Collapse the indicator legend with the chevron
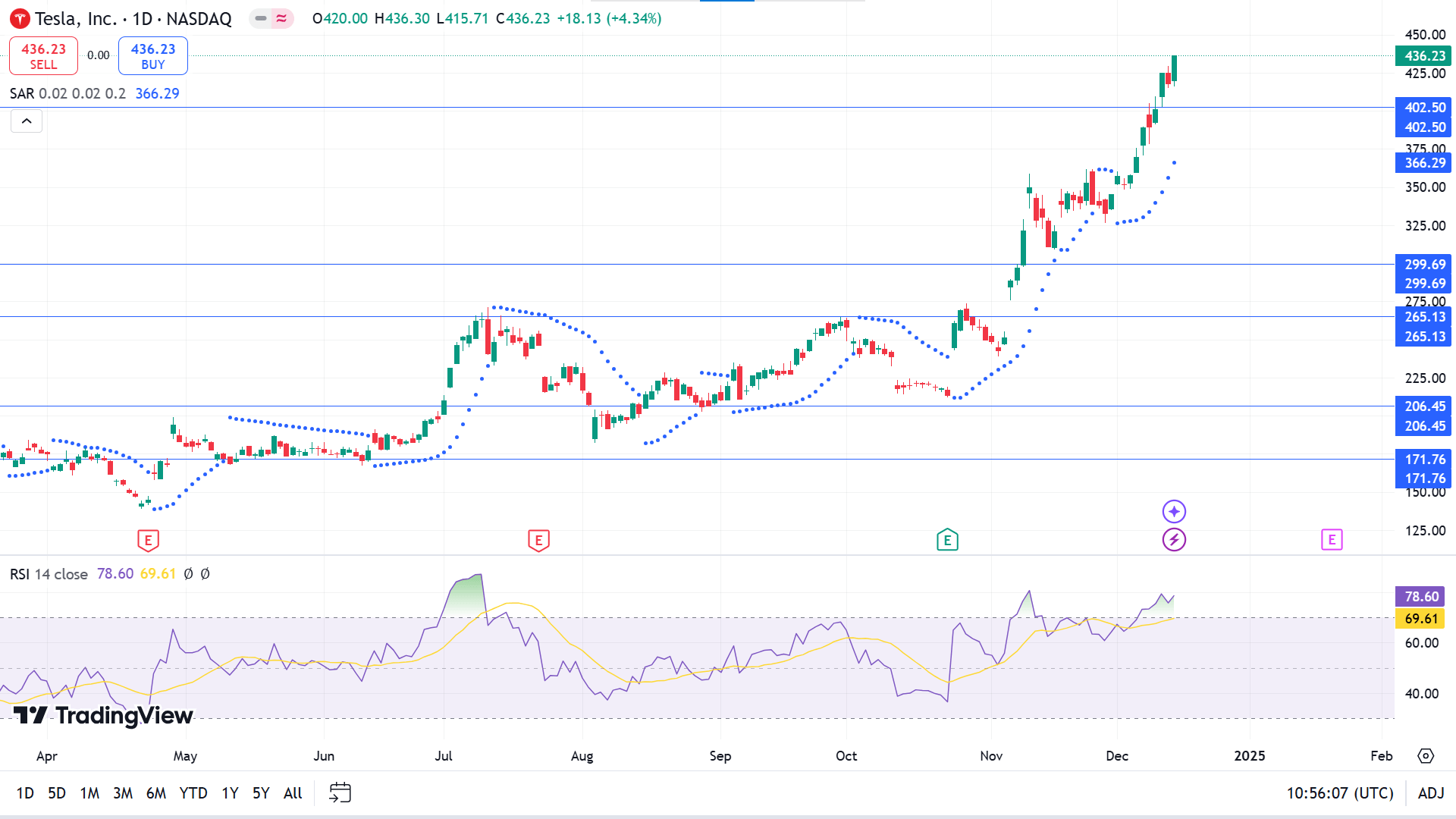Screen dimensions: 1456x819 click(x=27, y=121)
